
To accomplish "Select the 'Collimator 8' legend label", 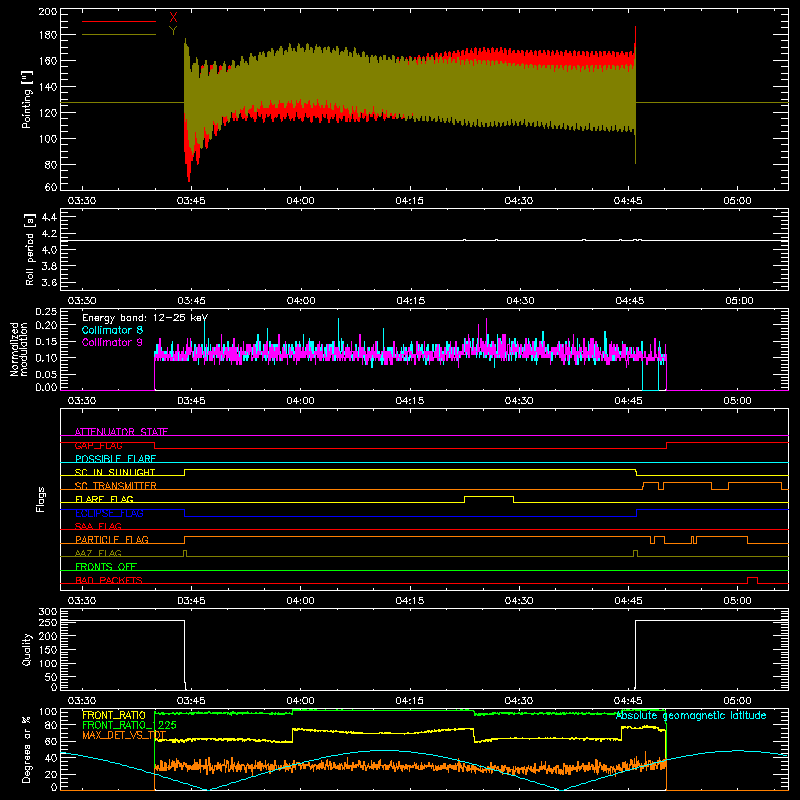I will coord(112,330).
